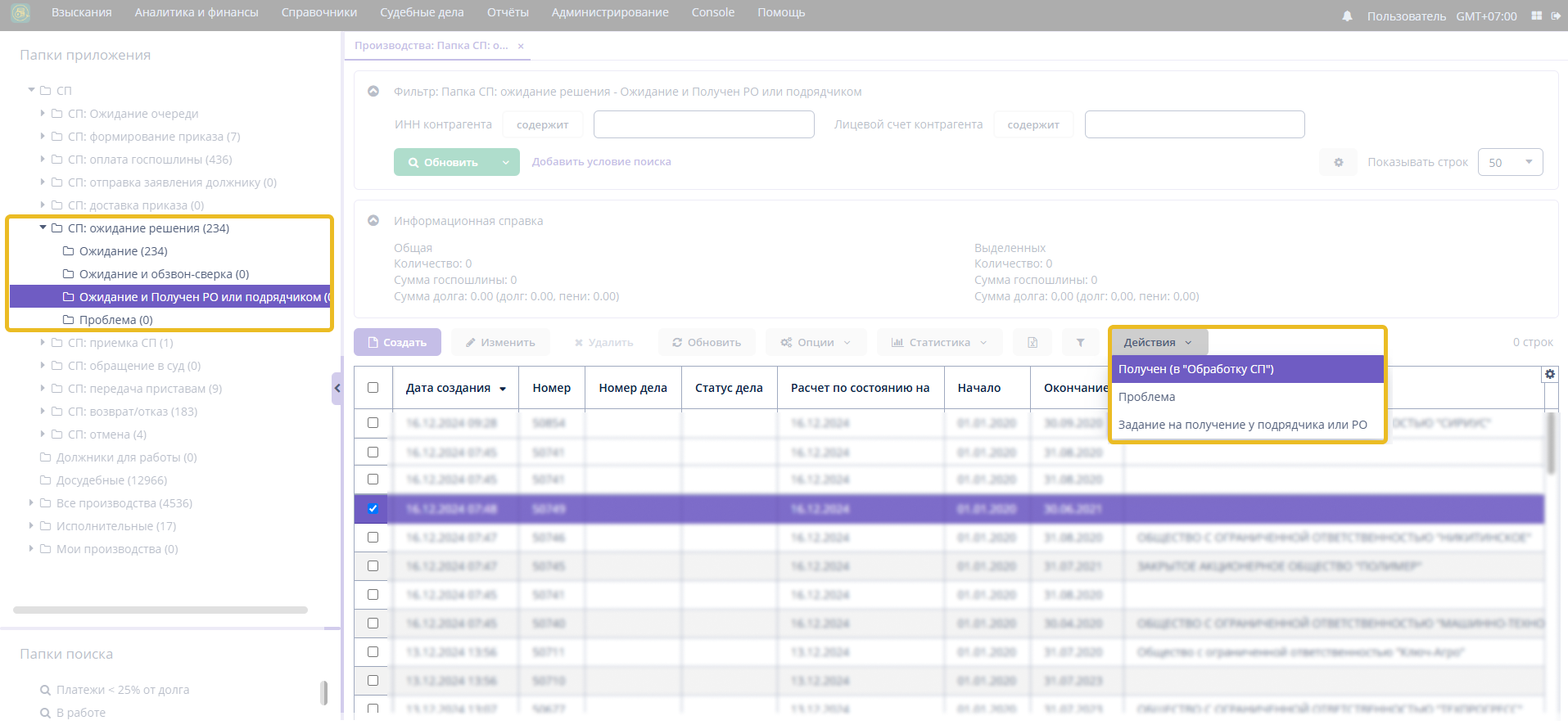The height and width of the screenshot is (725, 1568).
Task: Click the Excel export icon button
Action: [x=1033, y=342]
